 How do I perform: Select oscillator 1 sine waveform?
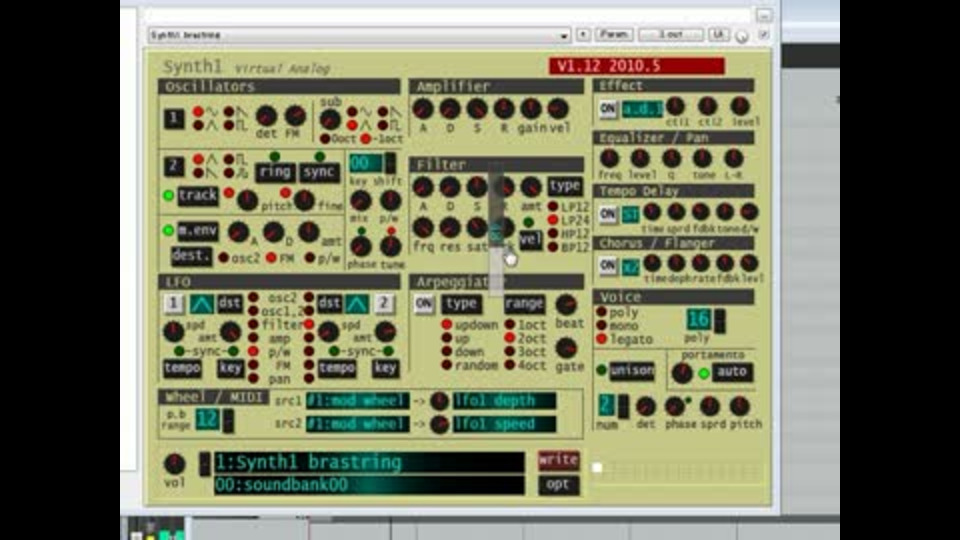coord(198,111)
